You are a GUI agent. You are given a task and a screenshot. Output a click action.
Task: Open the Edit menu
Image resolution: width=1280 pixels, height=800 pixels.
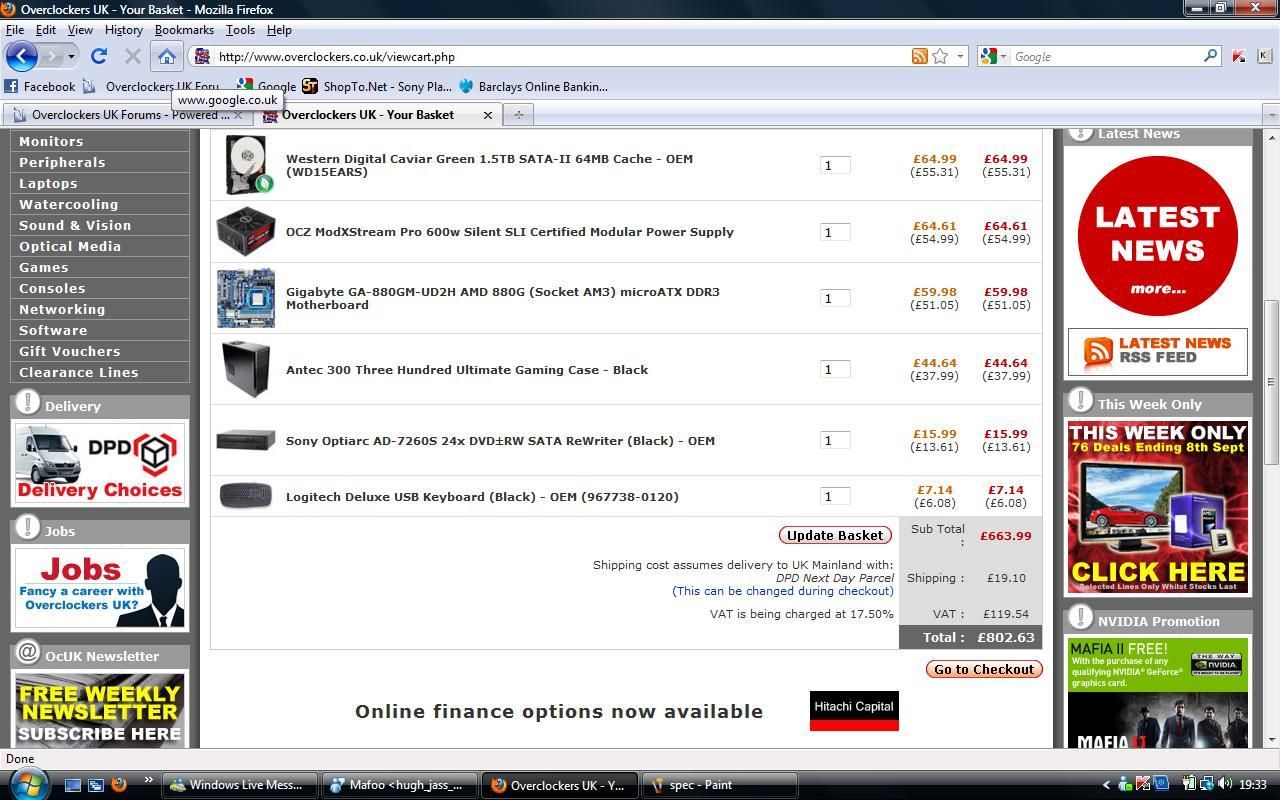(46, 30)
